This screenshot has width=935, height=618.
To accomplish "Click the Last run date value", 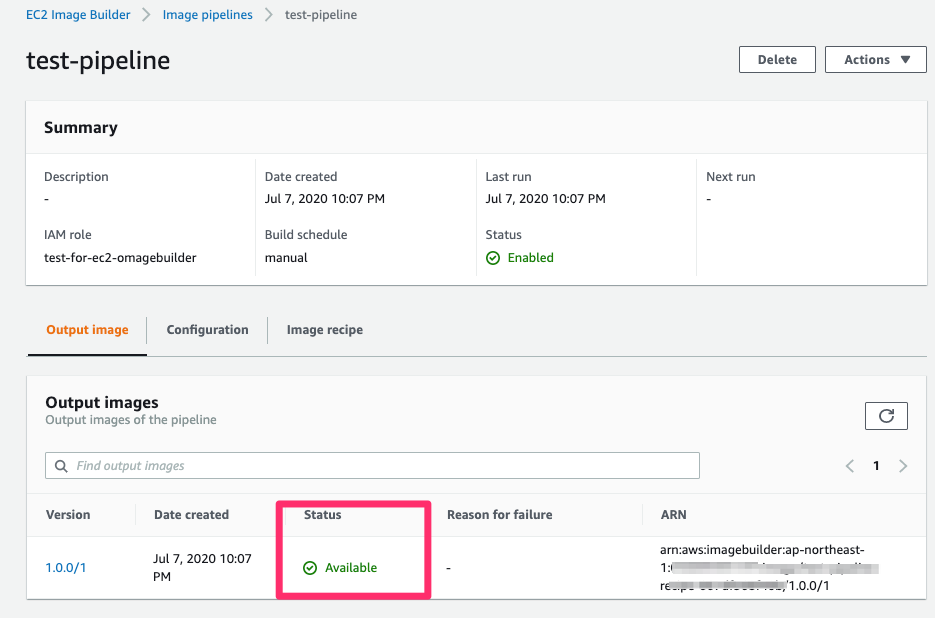I will [546, 199].
